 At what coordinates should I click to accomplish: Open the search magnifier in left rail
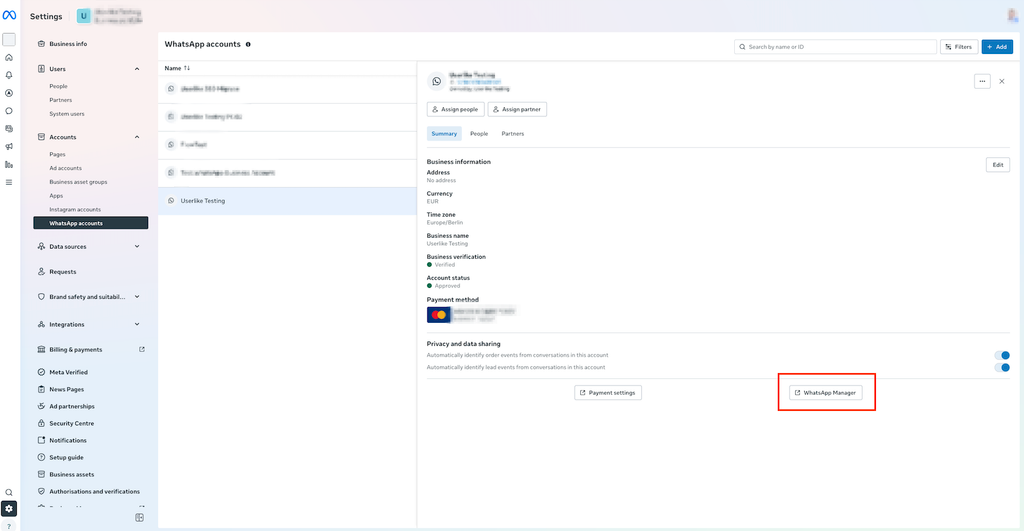tap(9, 492)
